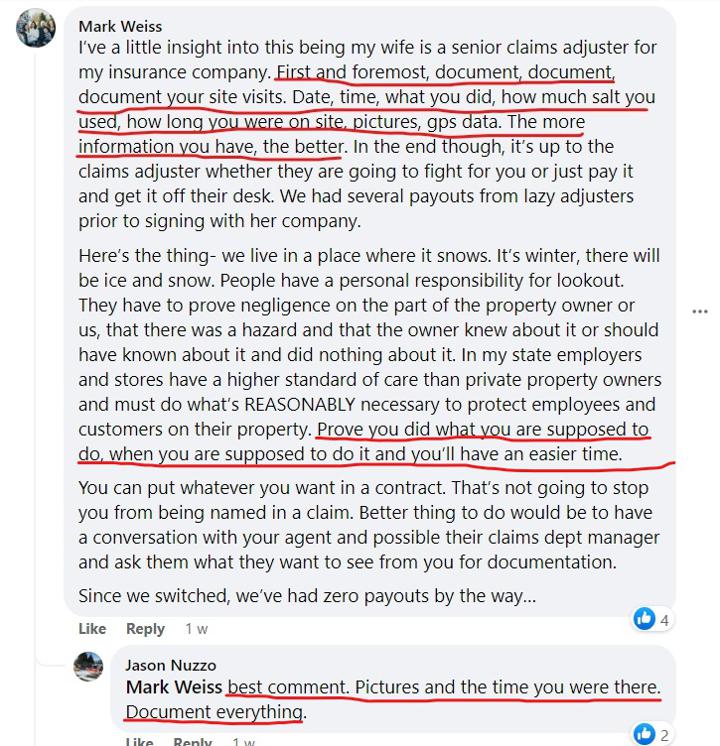Click the paragraph starting "Here's the thing"
Screen dimensions: 720x746
(x=370, y=354)
